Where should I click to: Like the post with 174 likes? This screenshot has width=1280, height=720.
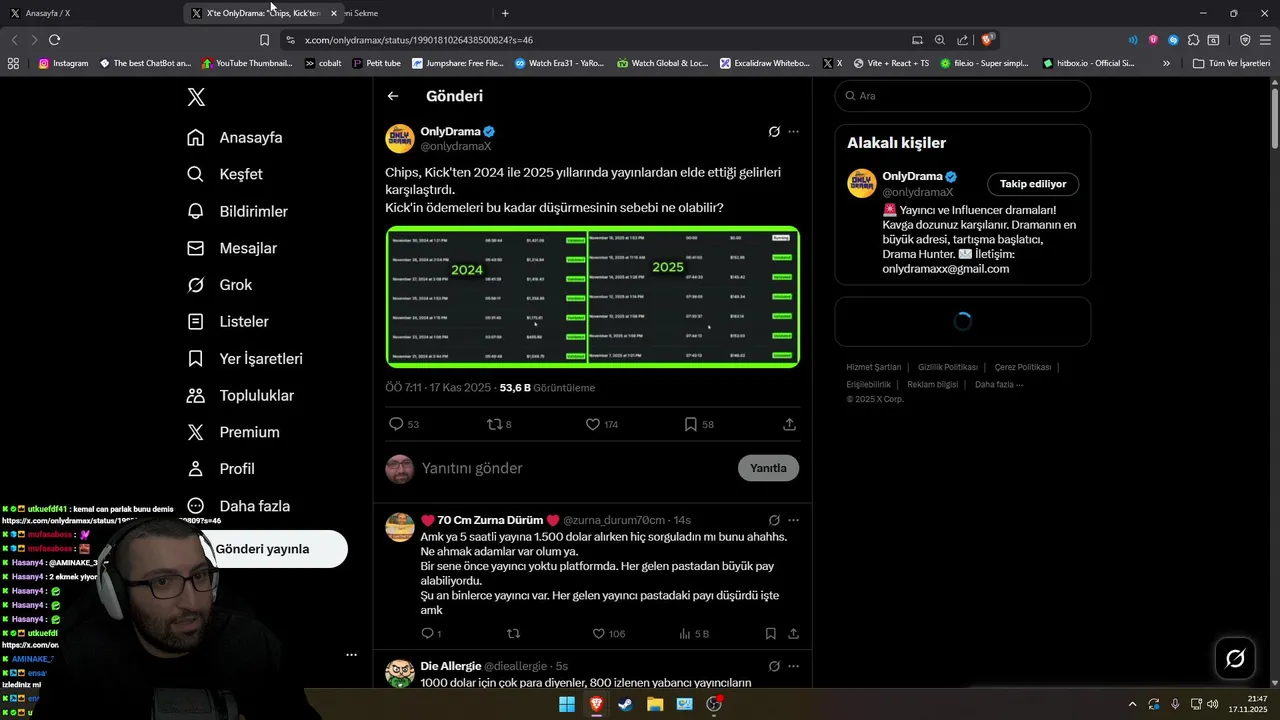click(593, 424)
